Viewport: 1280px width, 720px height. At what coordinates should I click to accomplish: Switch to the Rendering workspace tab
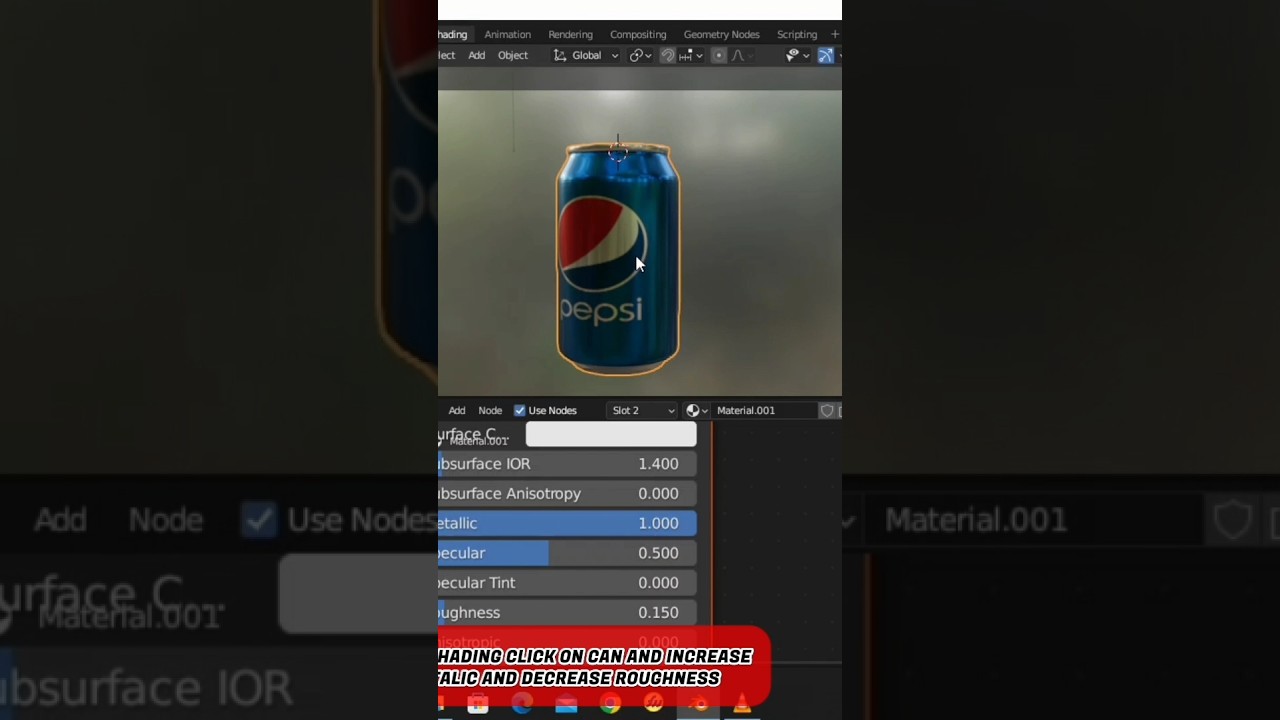pyautogui.click(x=570, y=34)
